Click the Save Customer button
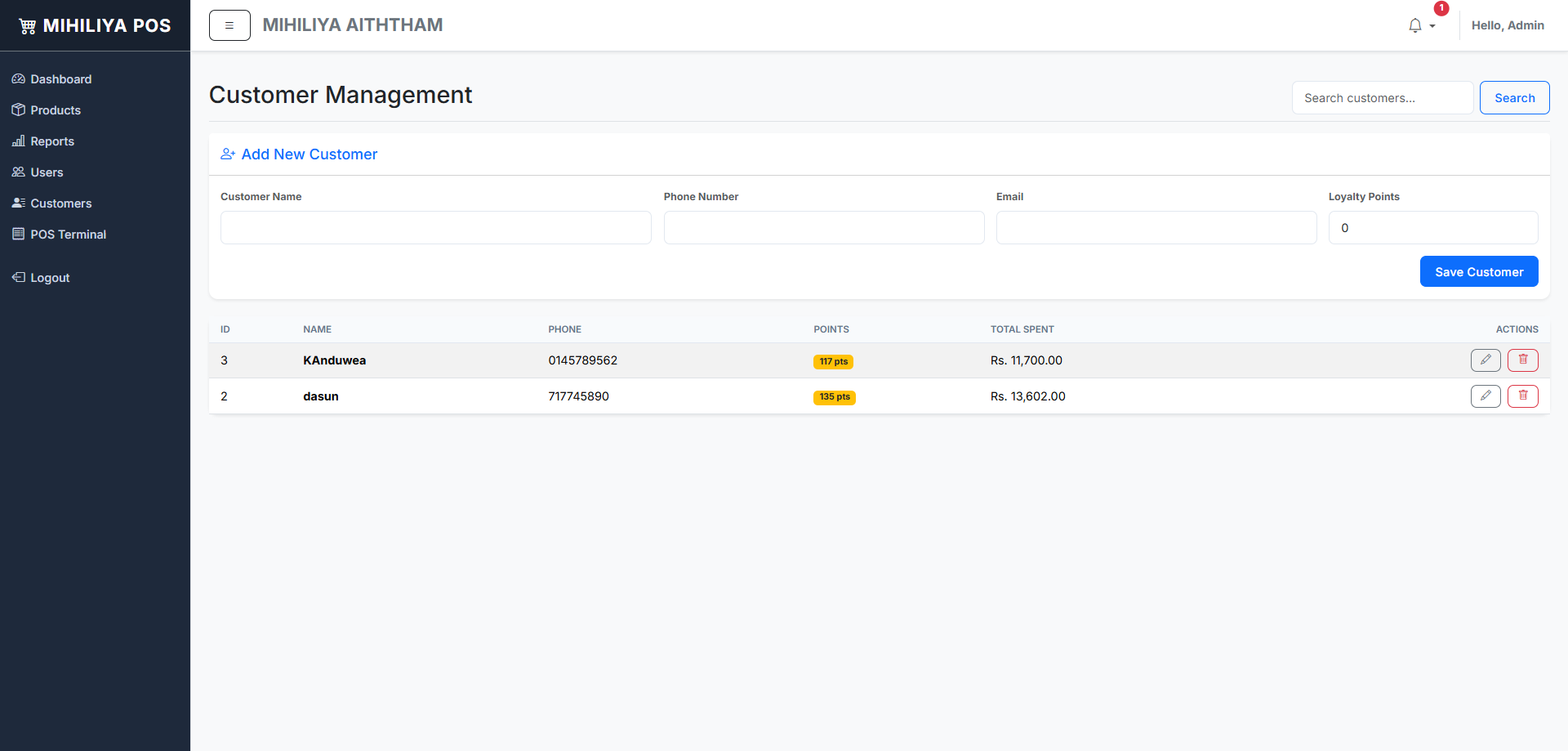 click(1479, 271)
